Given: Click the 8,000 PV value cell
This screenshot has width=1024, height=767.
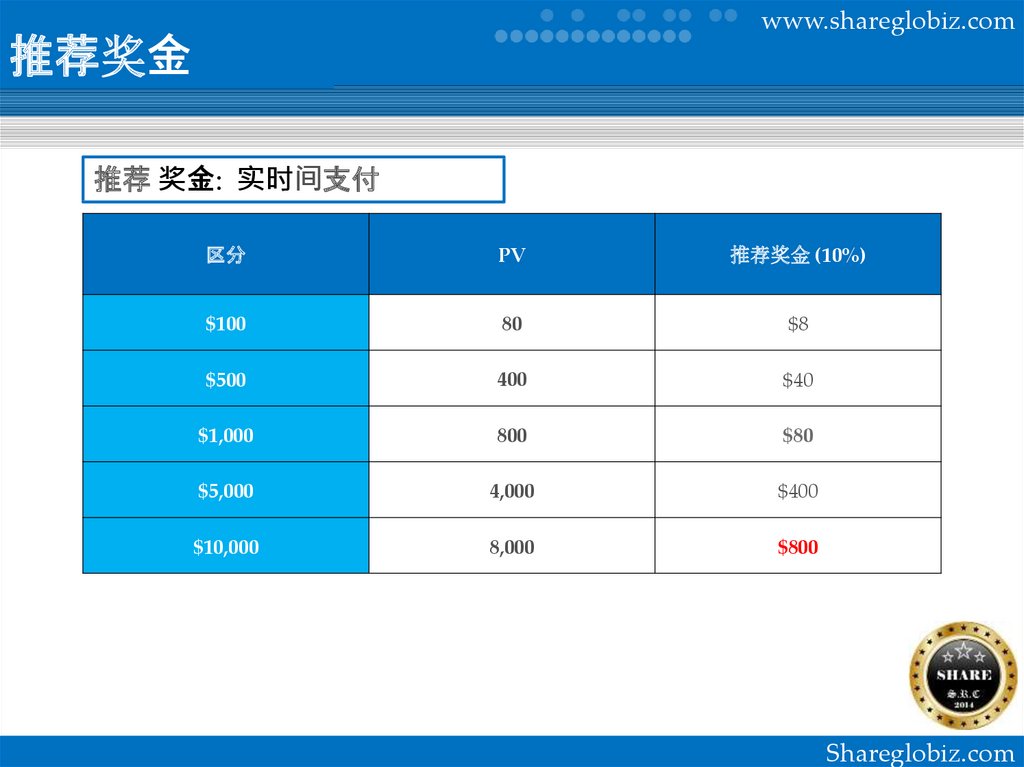Looking at the screenshot, I should tap(512, 547).
